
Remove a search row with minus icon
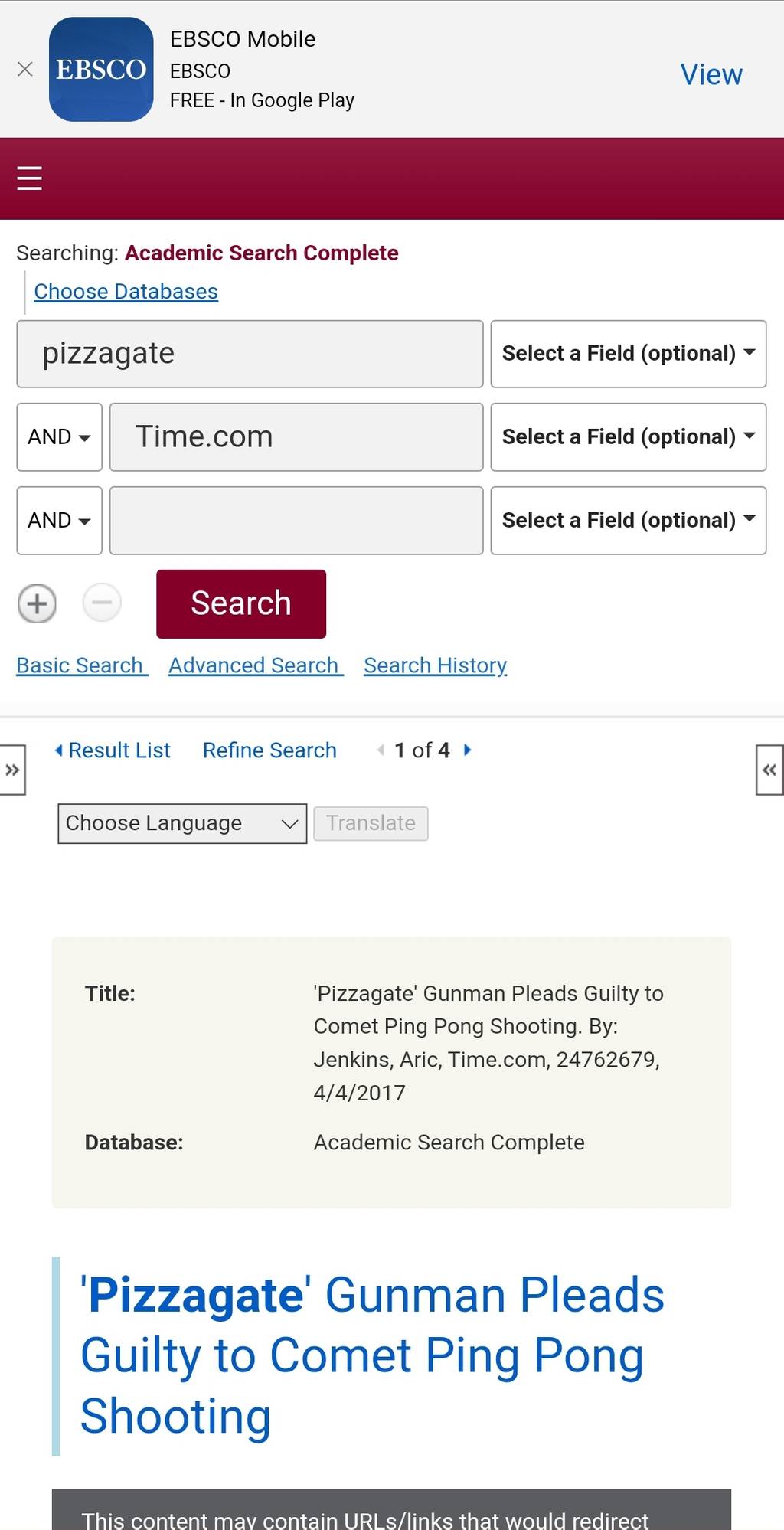pyautogui.click(x=102, y=603)
